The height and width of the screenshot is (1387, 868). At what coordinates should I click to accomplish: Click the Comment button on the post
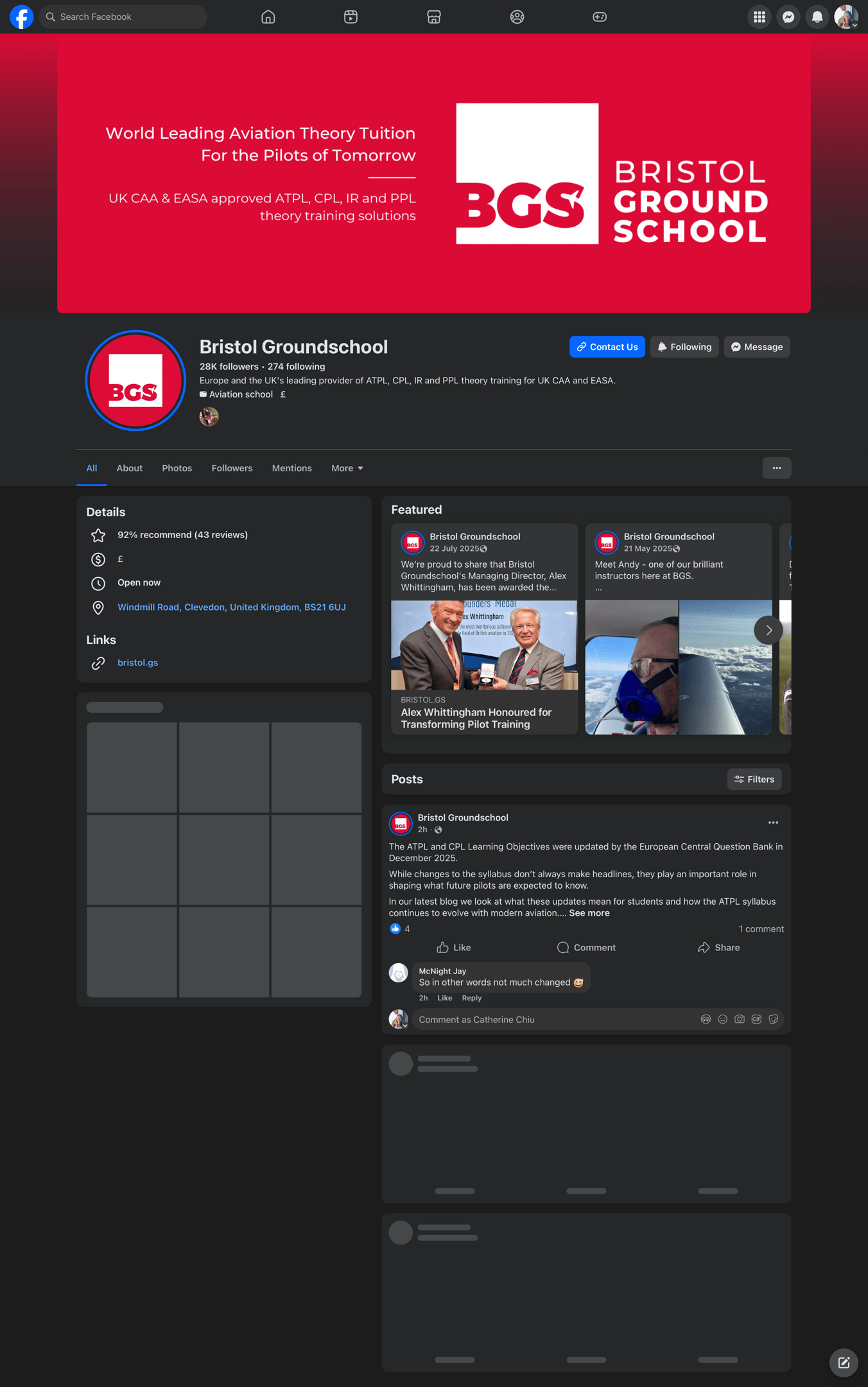pyautogui.click(x=586, y=948)
